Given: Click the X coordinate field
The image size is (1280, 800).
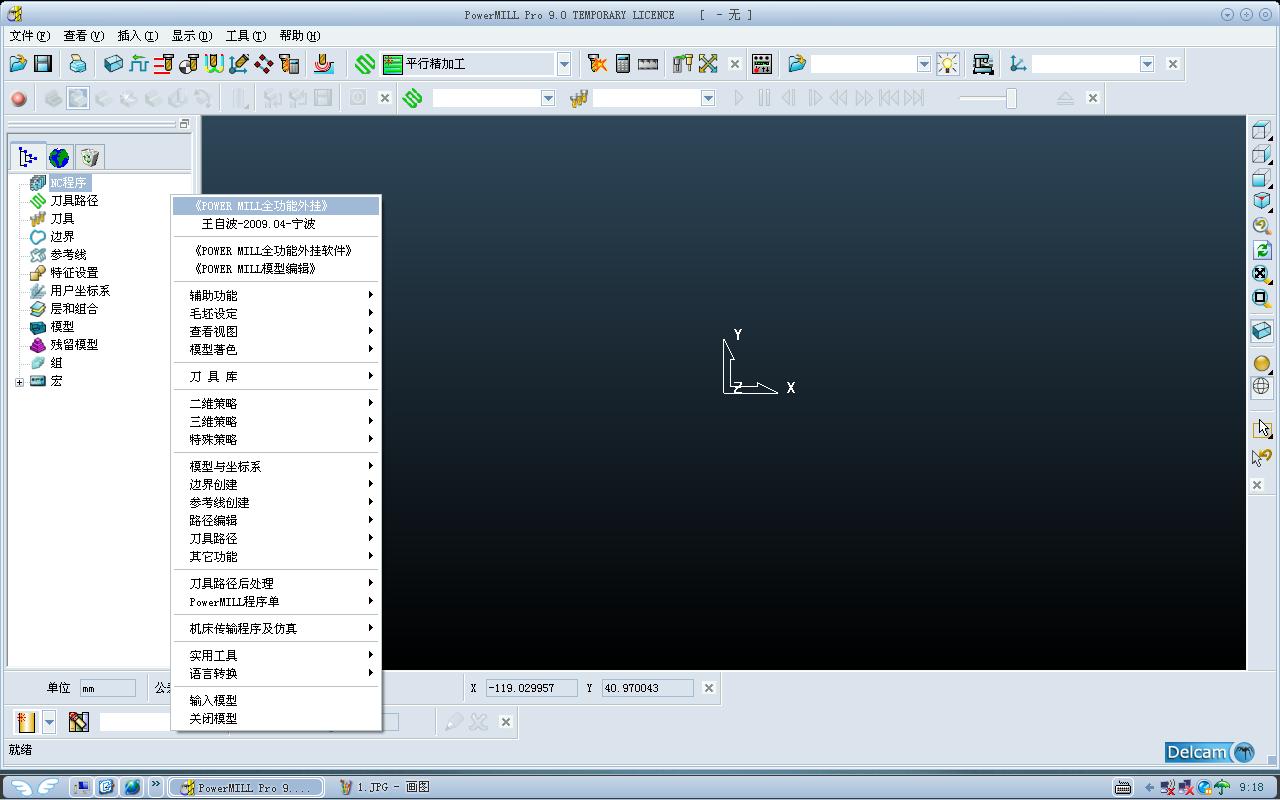Looking at the screenshot, I should 531,688.
